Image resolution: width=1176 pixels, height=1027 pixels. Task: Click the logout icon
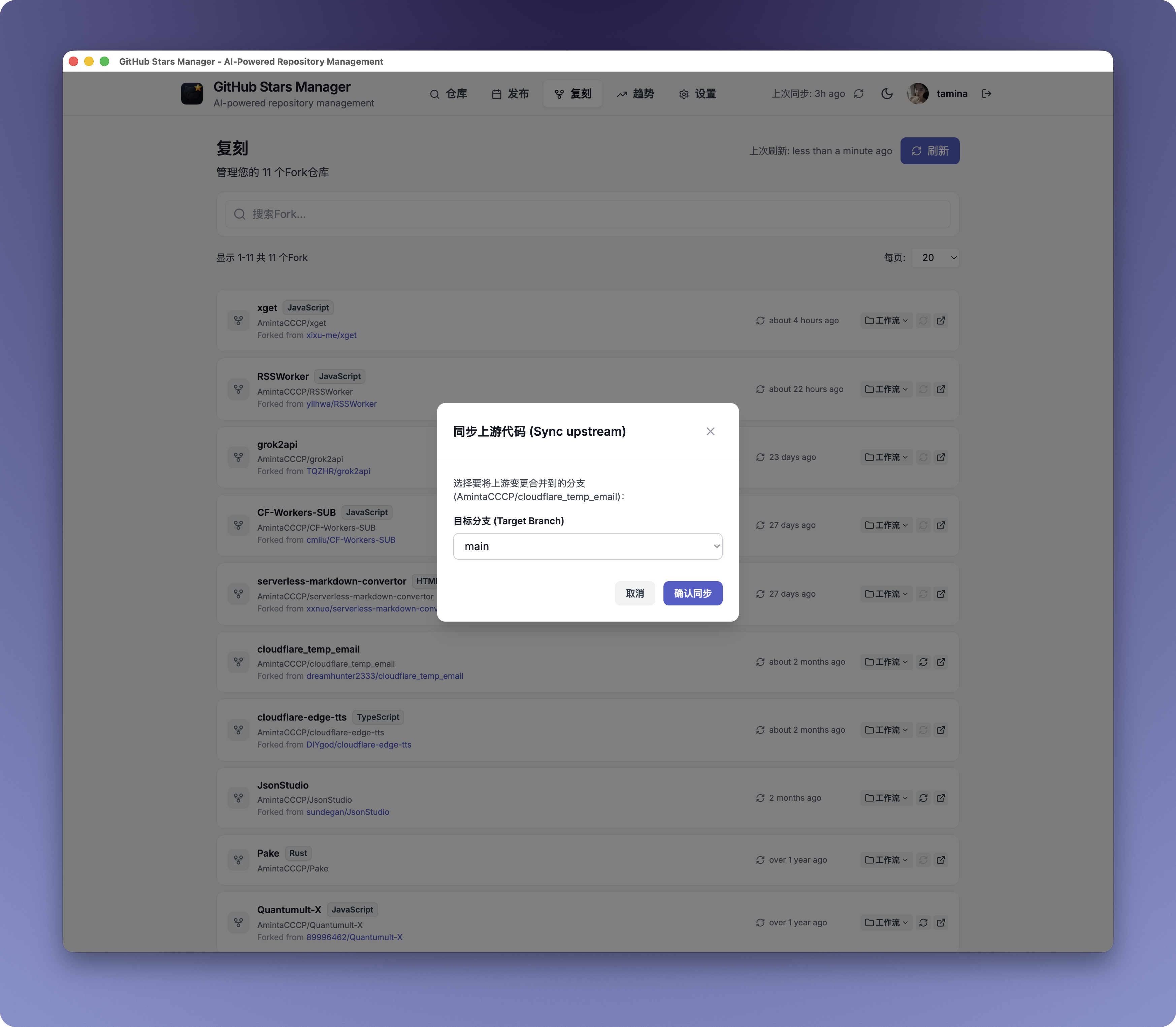click(986, 94)
